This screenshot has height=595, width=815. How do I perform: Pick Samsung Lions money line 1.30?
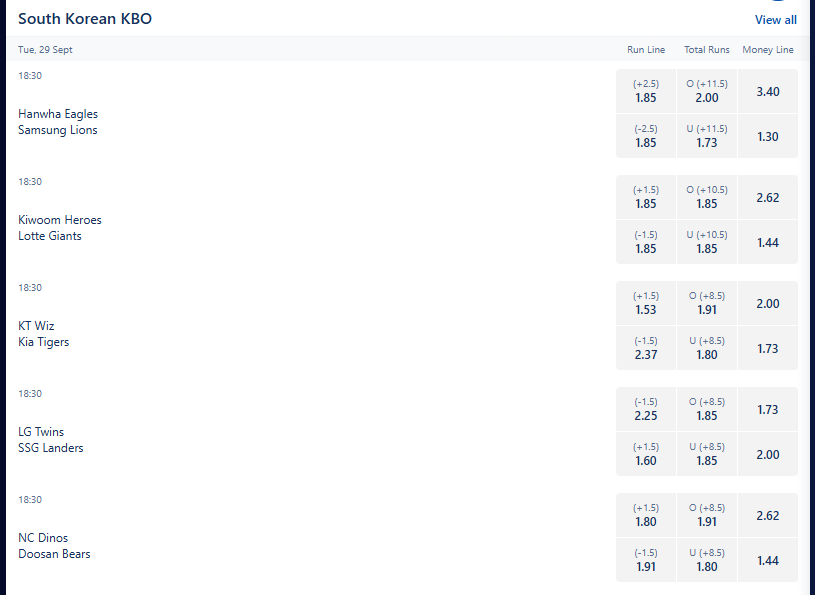click(768, 136)
